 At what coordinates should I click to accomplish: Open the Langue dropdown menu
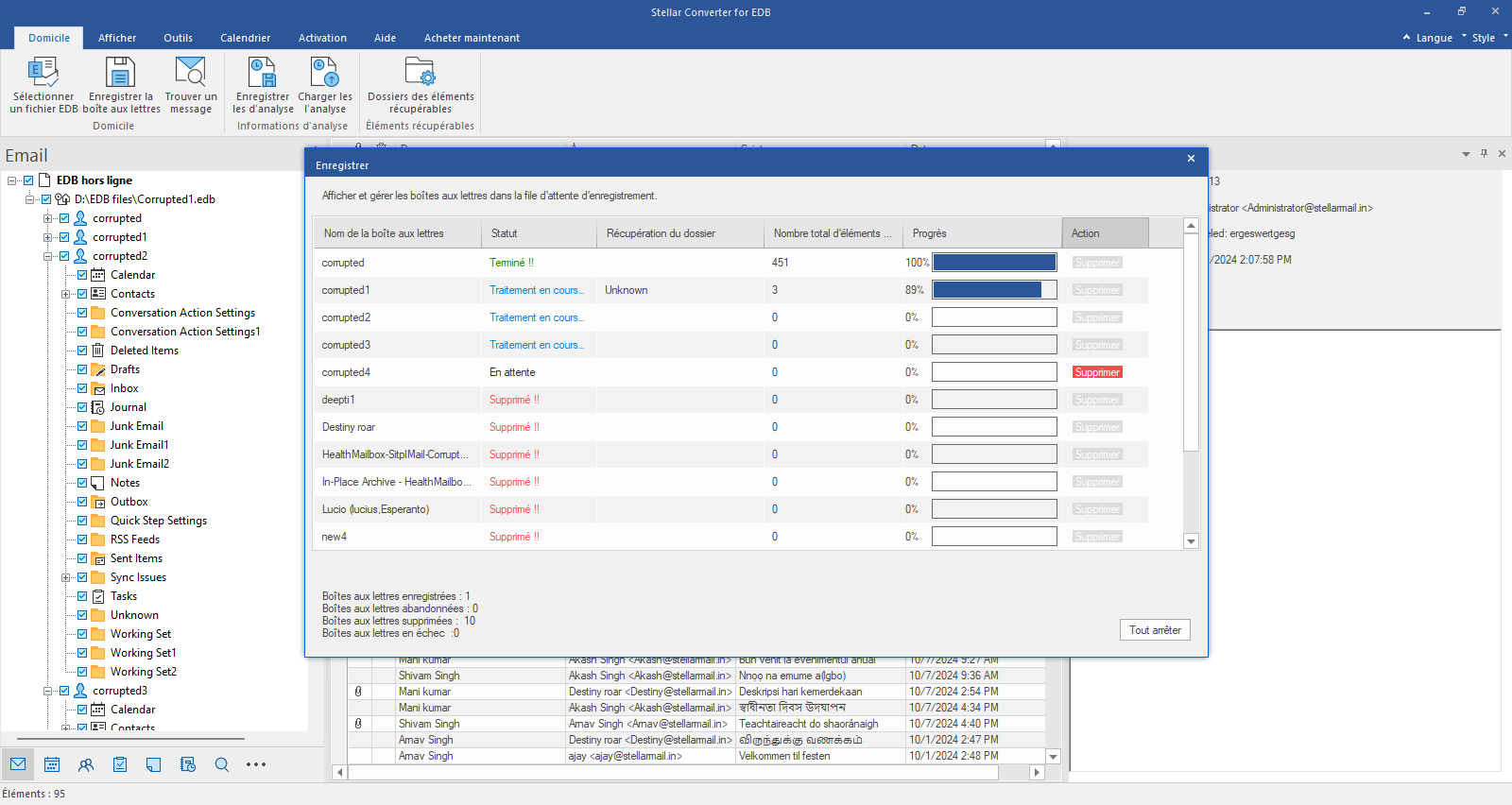pos(1434,38)
